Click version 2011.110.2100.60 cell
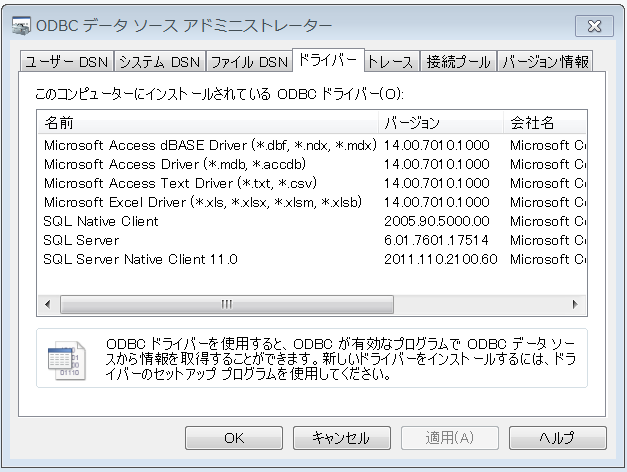This screenshot has height=472, width=627. 441,259
